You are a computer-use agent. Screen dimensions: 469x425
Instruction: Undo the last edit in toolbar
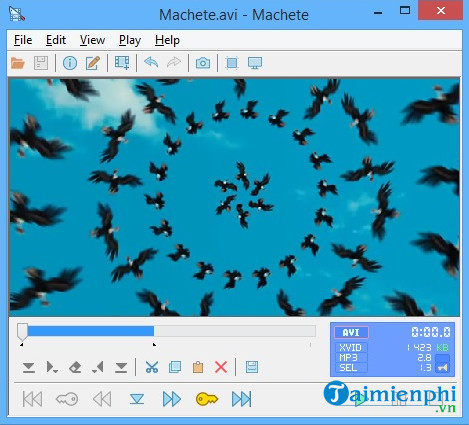(x=151, y=62)
